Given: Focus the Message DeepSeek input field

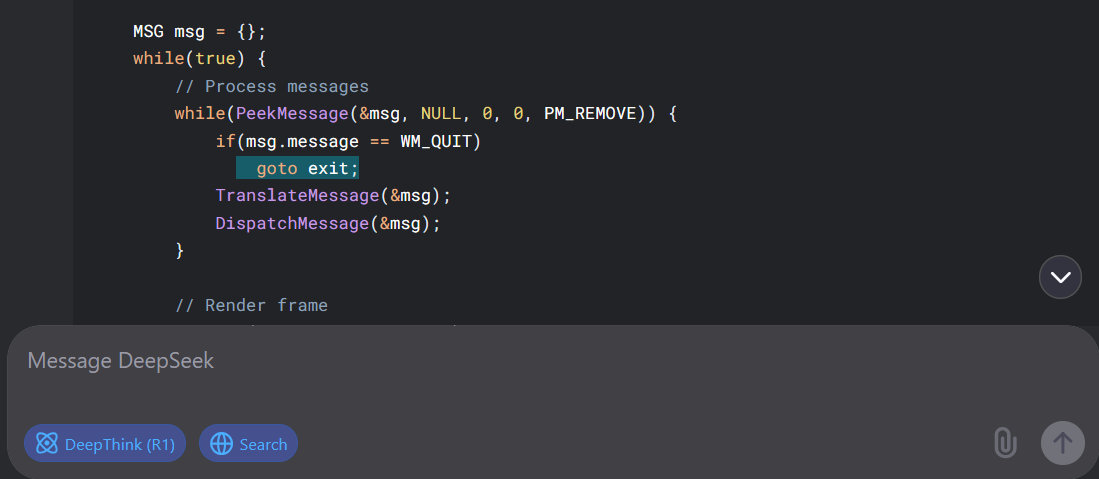Looking at the screenshot, I should 491,371.
